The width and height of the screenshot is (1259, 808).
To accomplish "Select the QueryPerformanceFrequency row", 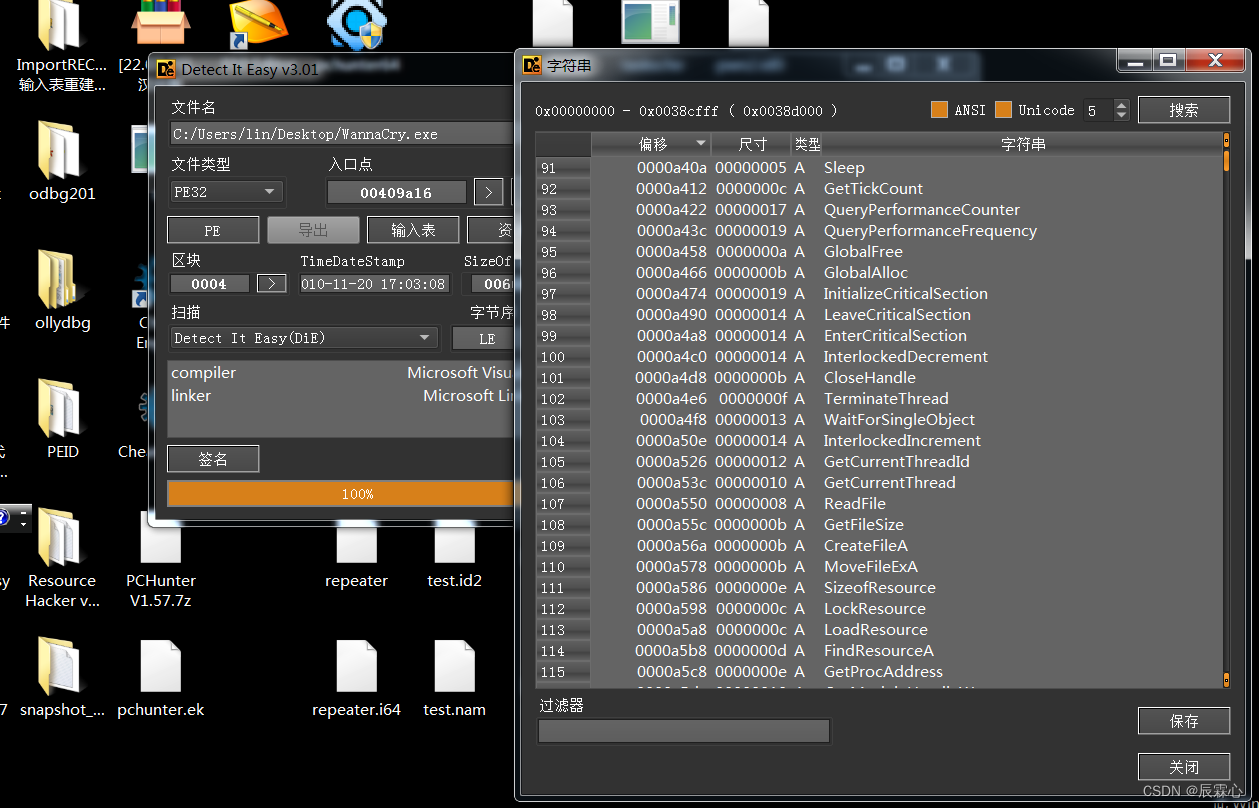I will click(879, 231).
